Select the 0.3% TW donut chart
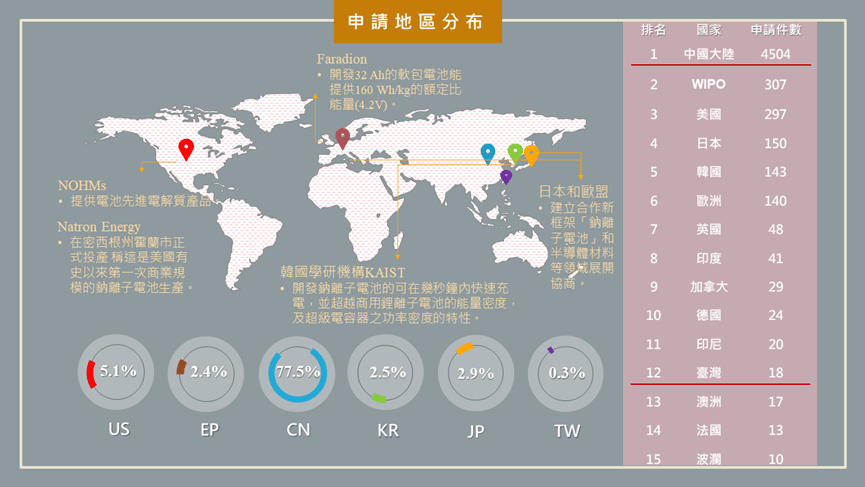The width and height of the screenshot is (865, 487). point(566,372)
